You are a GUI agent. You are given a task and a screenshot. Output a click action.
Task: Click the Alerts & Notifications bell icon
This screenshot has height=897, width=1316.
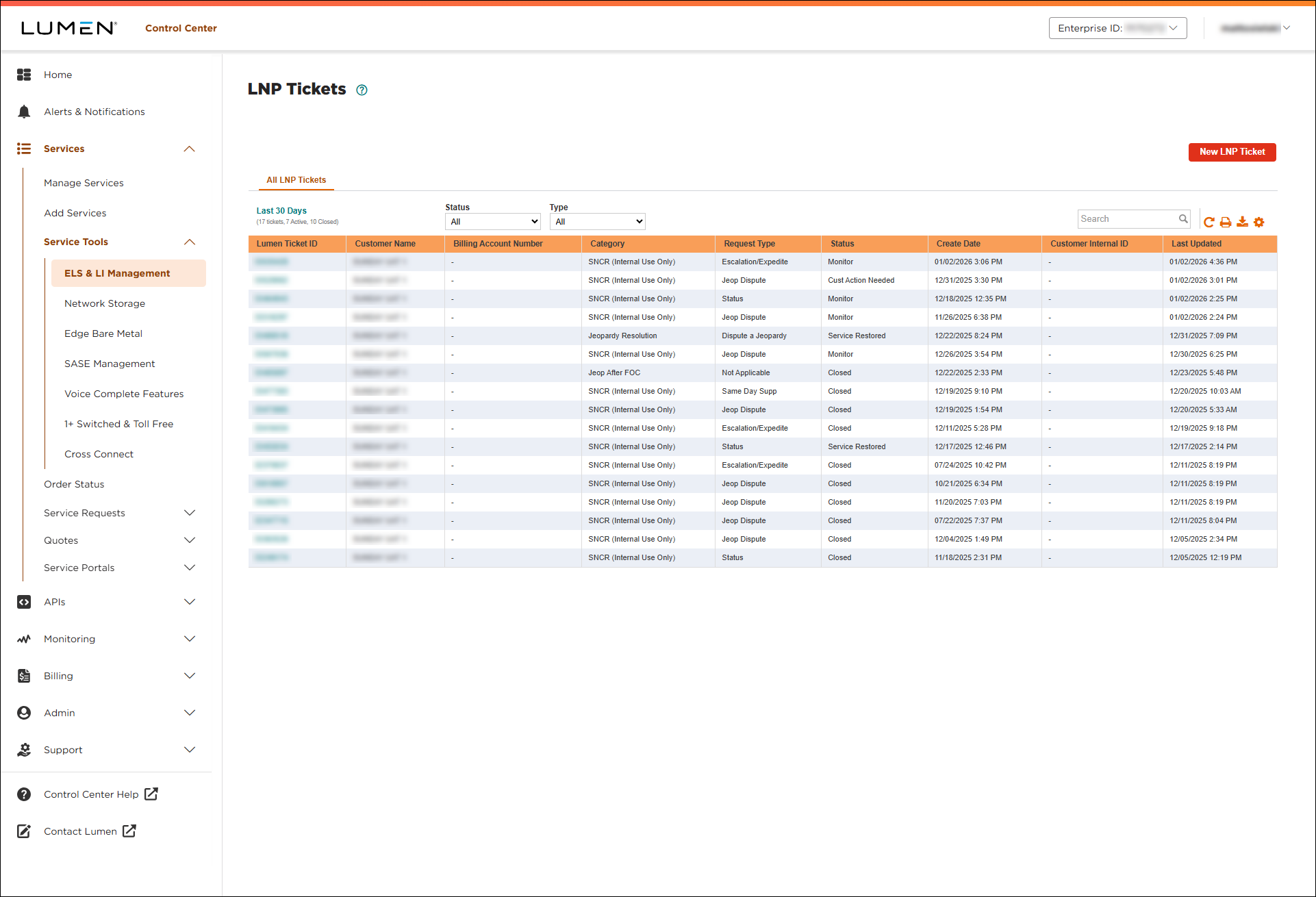click(24, 112)
